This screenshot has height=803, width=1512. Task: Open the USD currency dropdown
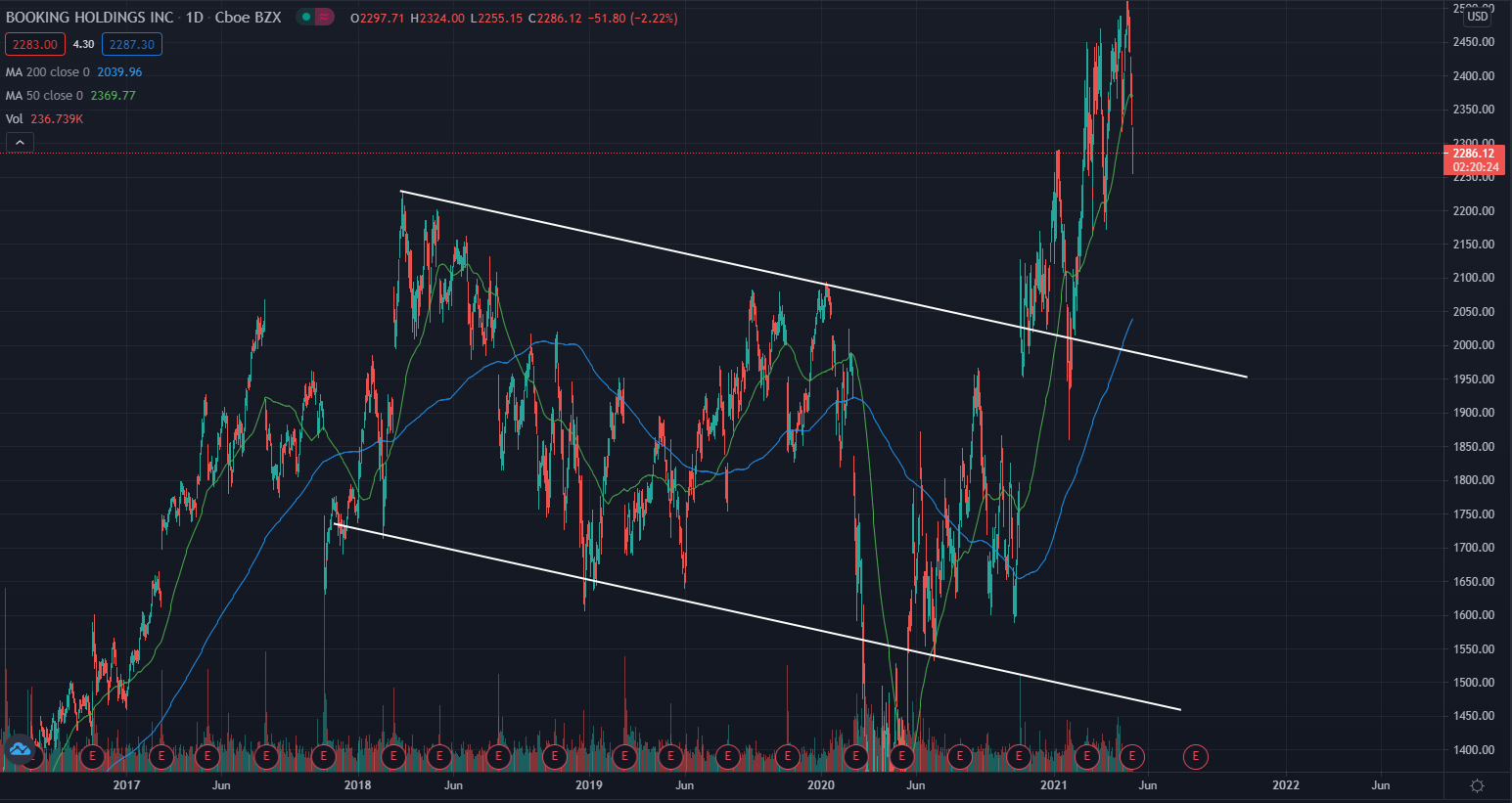click(1477, 16)
